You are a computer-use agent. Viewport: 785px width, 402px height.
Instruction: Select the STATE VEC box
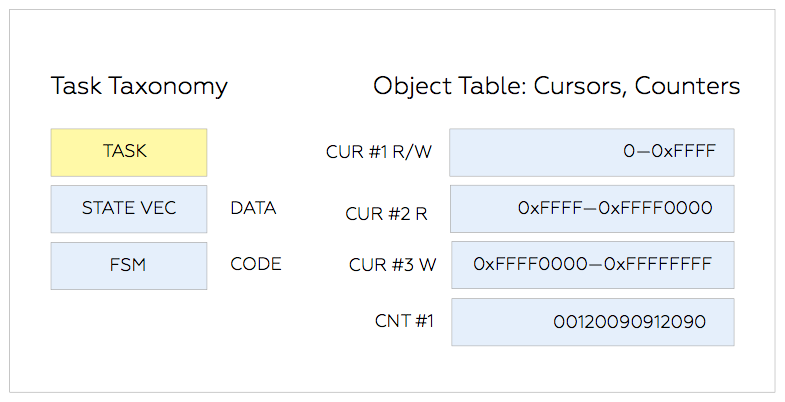129,209
